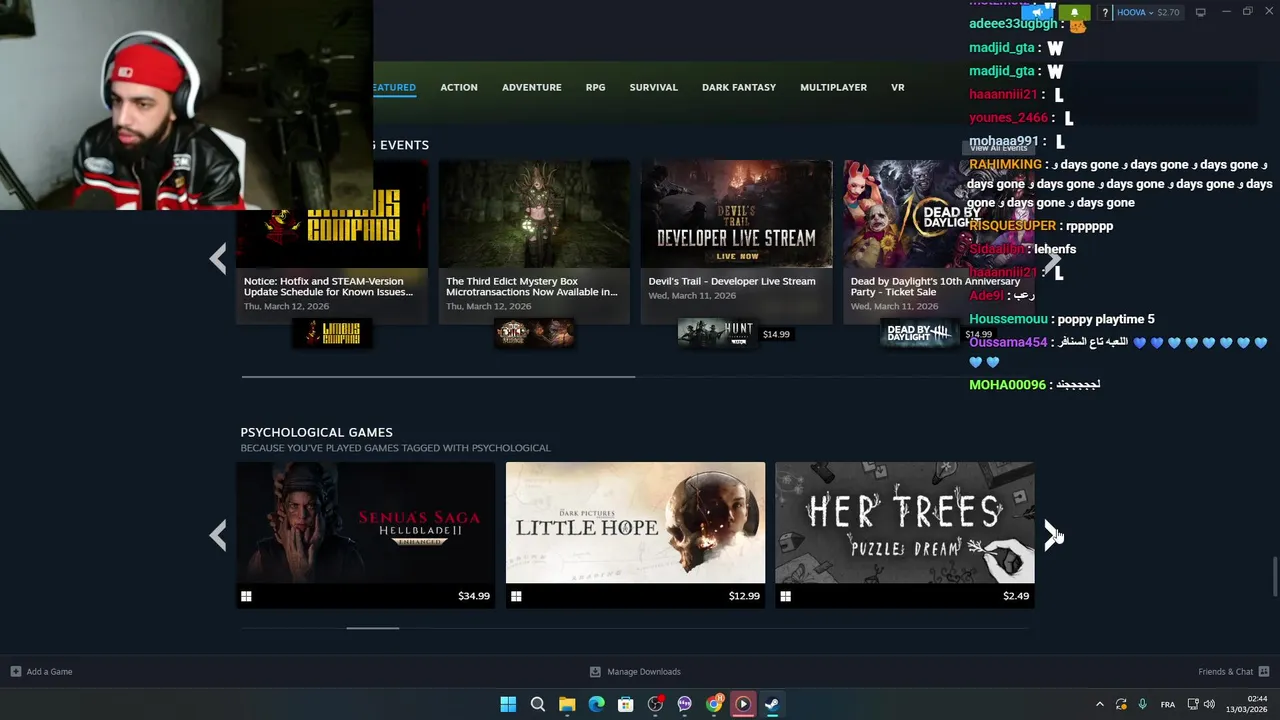1280x720 pixels.
Task: Go to next events with right arrow
Action: point(1052,260)
